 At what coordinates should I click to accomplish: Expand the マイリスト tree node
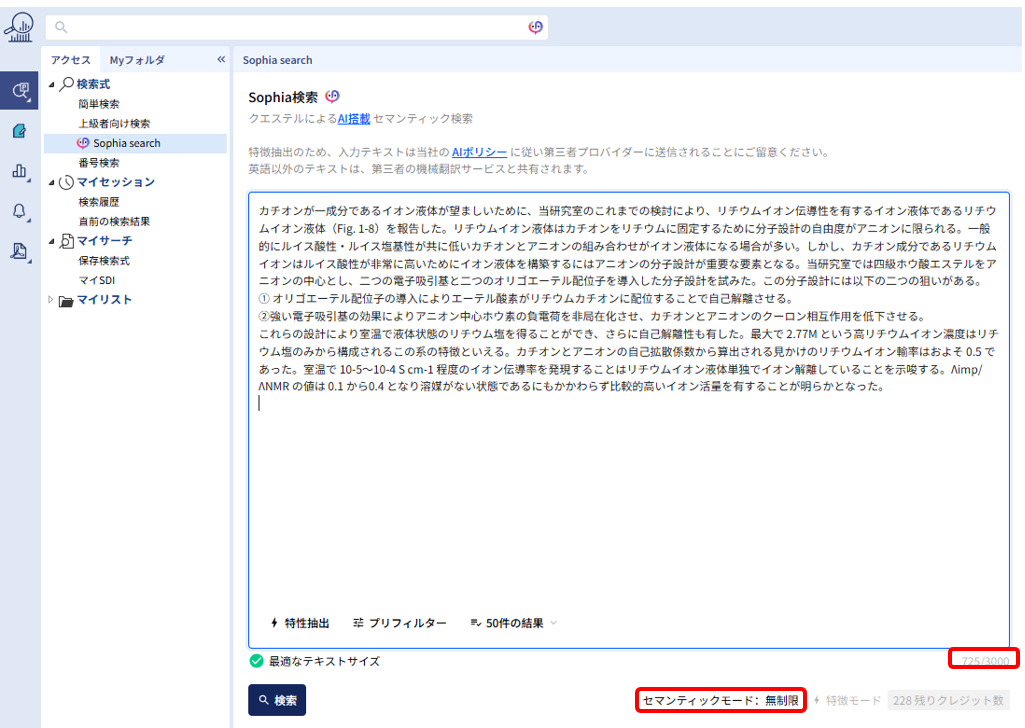tap(51, 299)
